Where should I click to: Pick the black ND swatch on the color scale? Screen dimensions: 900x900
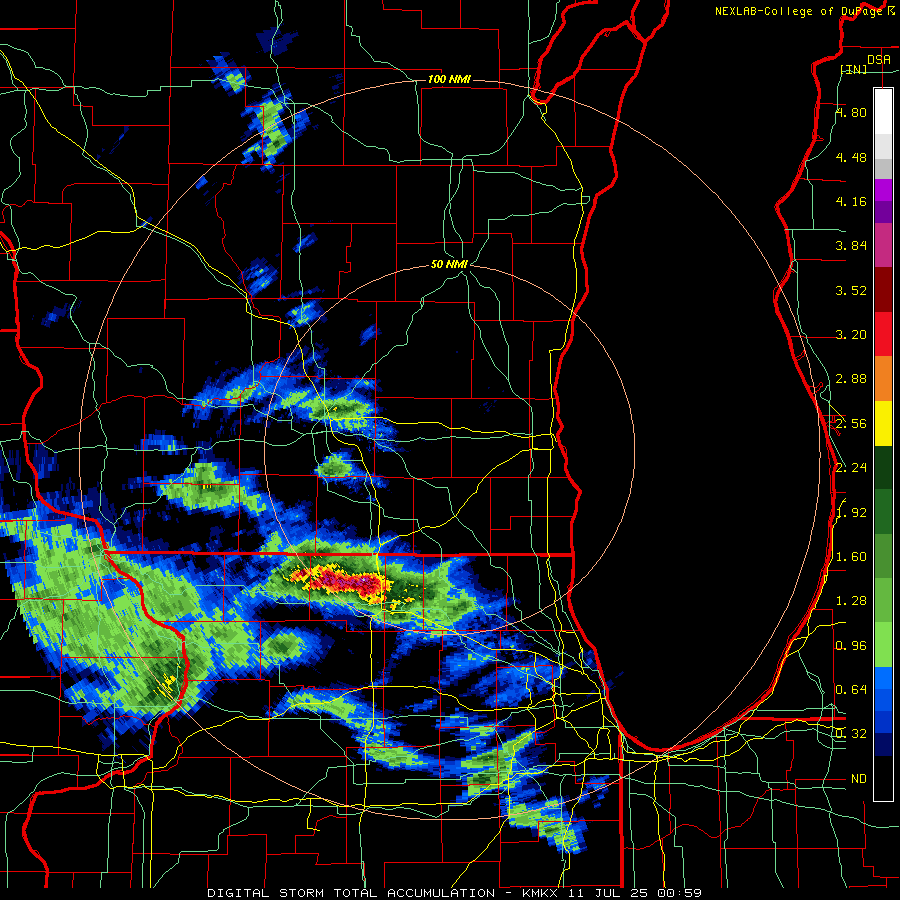tap(883, 778)
